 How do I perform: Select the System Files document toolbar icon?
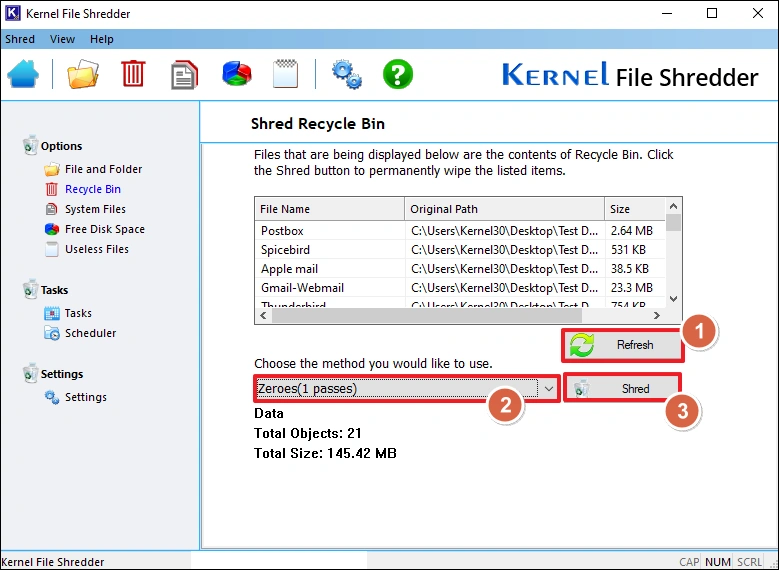pos(184,75)
